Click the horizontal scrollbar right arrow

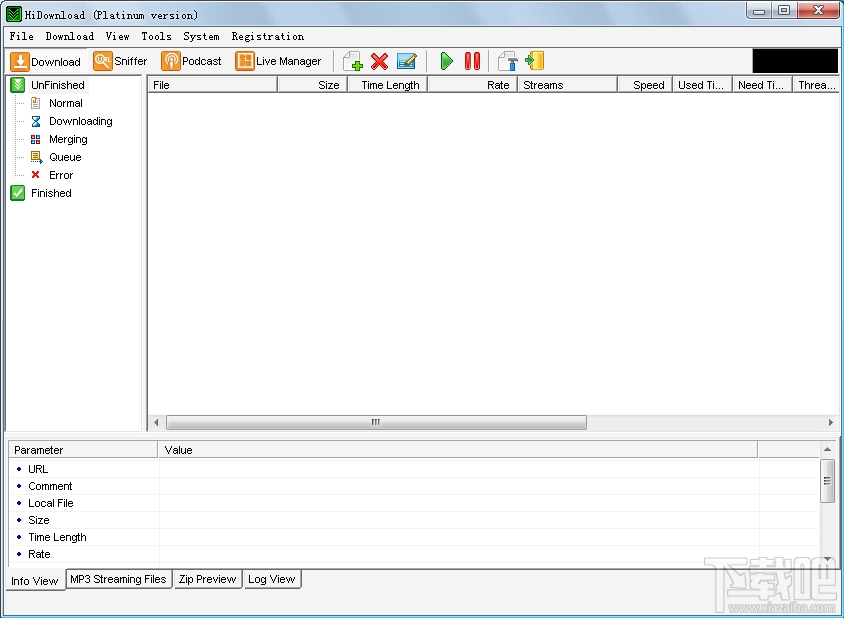[831, 423]
